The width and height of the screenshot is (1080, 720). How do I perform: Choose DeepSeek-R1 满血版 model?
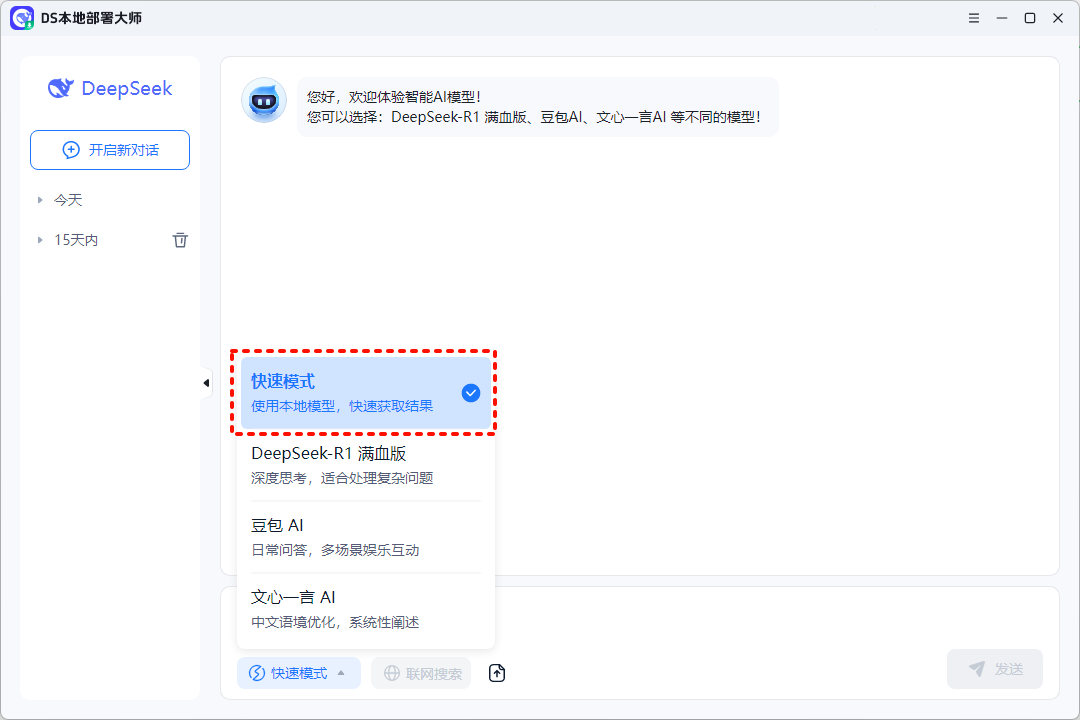366,464
